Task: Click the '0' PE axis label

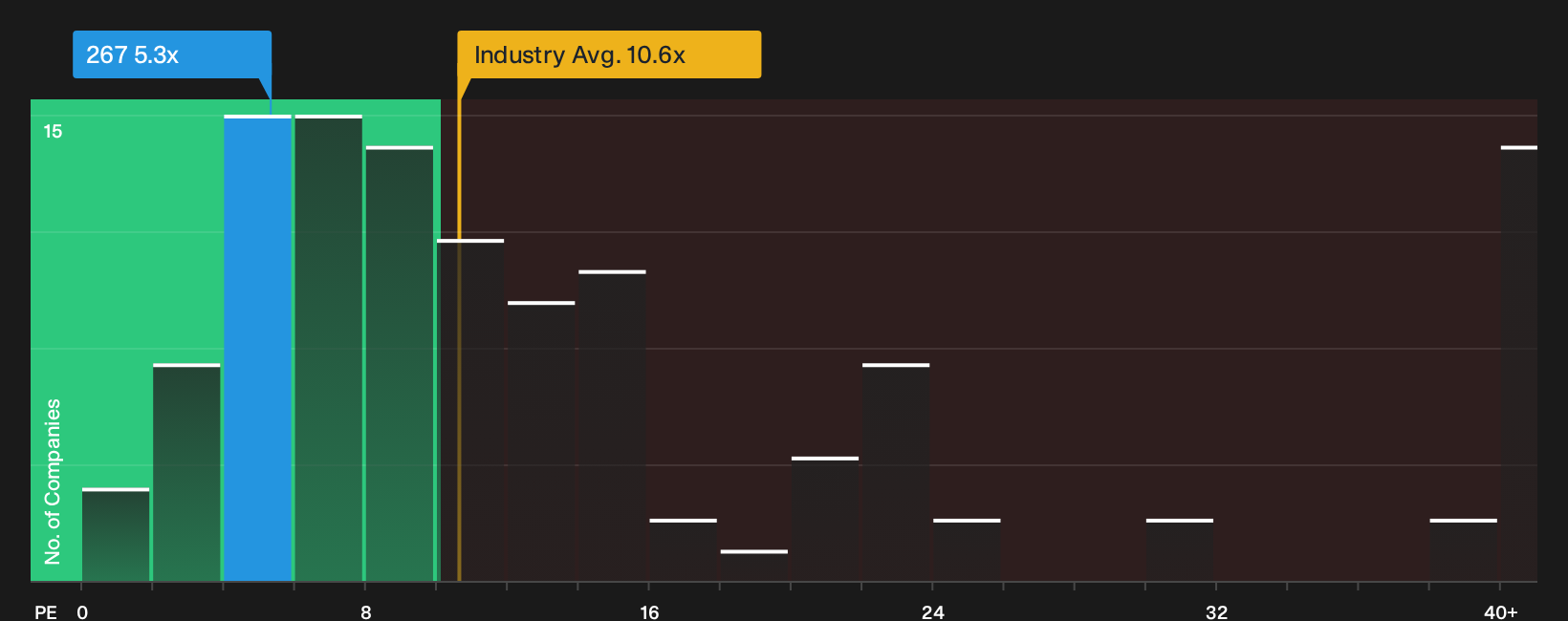Action: tap(82, 611)
